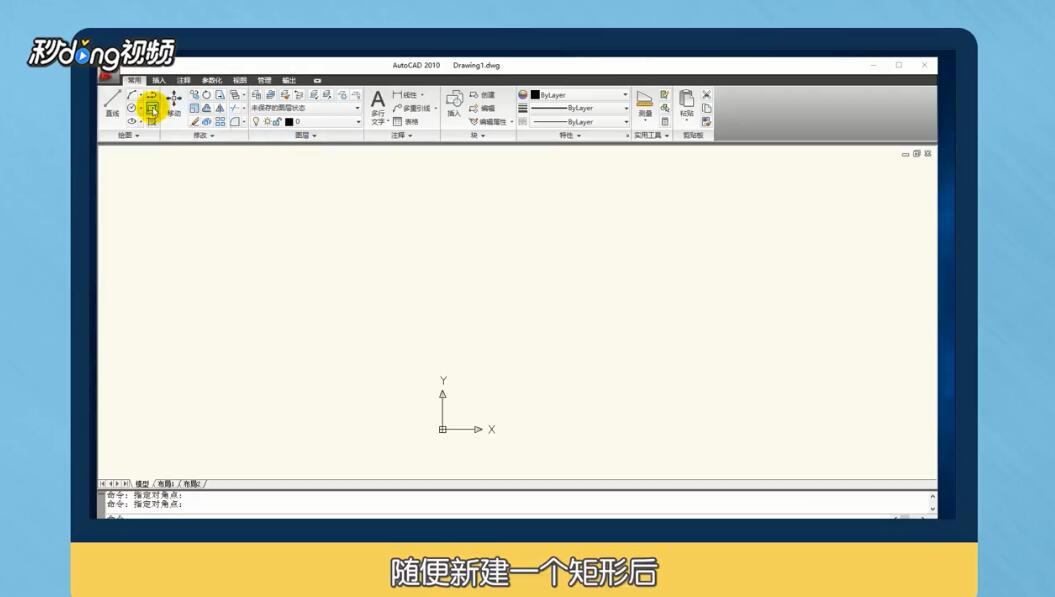
Task: Toggle layer 0 freeze sun icon
Action: tap(267, 122)
